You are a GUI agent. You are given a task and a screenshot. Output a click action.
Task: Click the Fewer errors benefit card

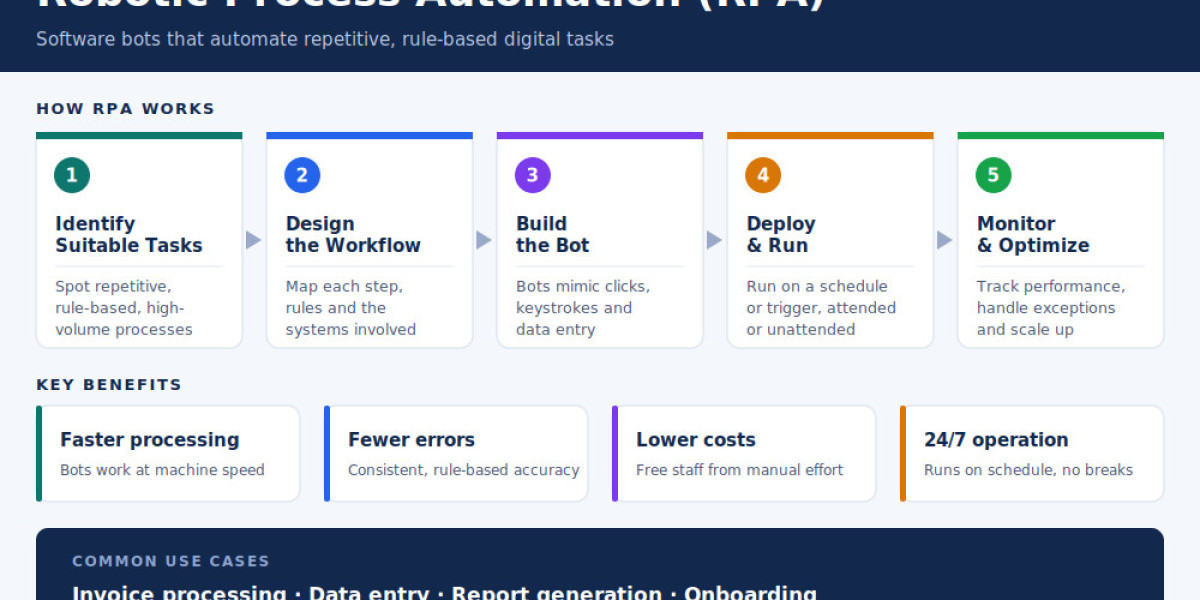456,453
